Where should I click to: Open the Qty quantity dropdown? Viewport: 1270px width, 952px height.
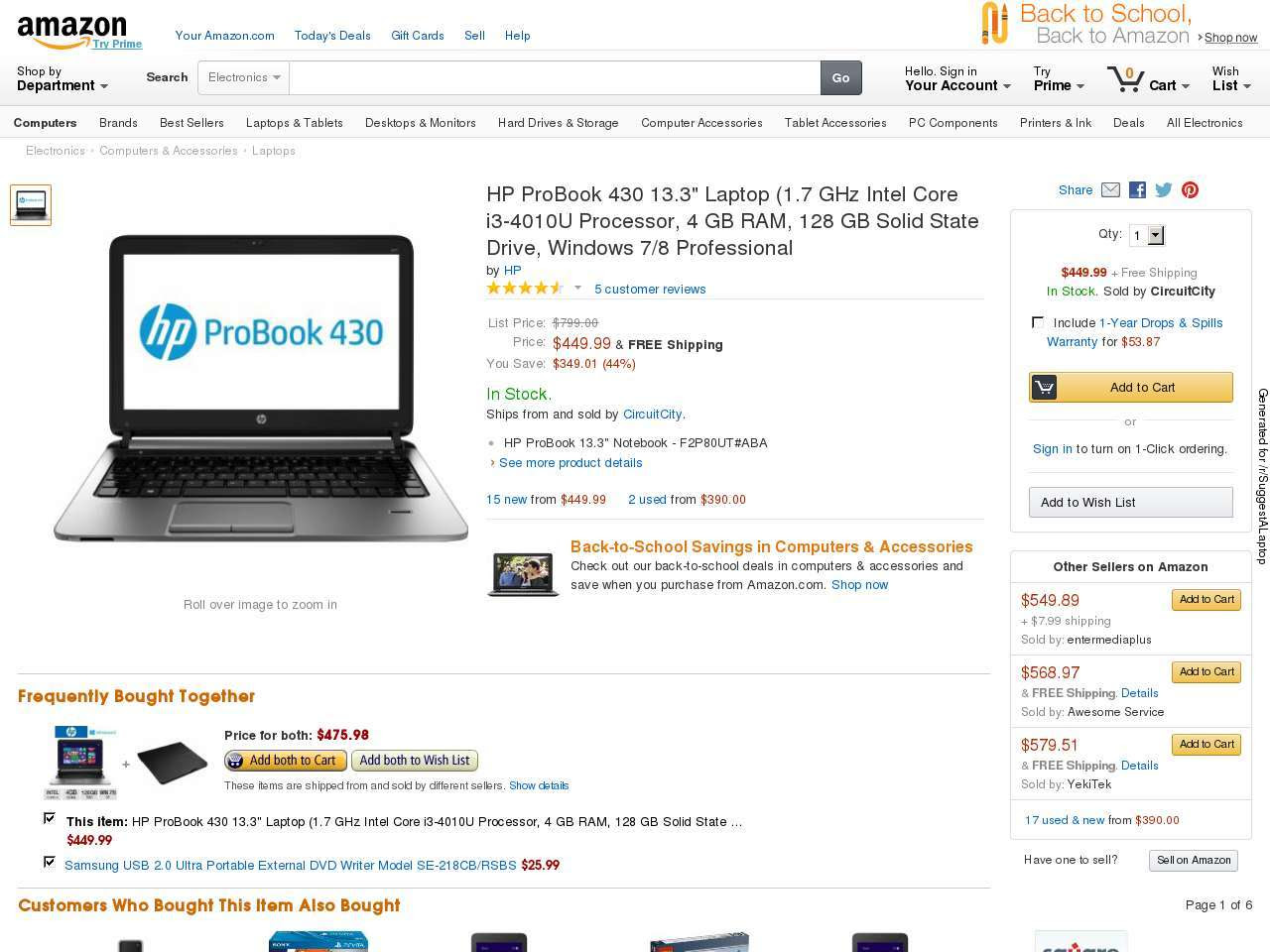pos(1148,235)
